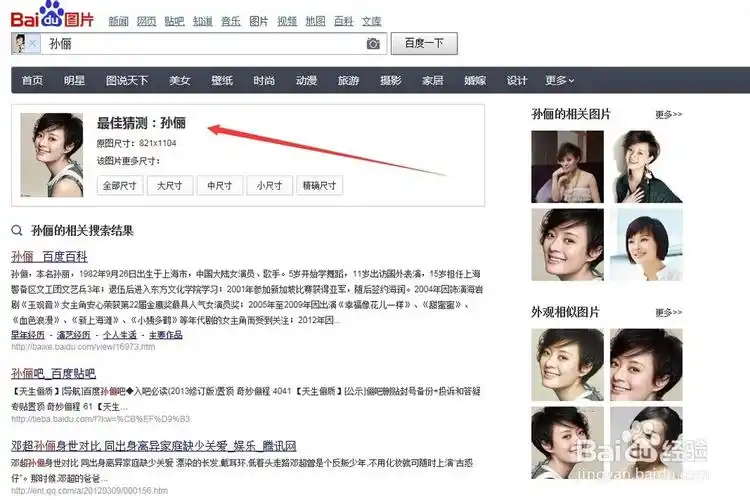Click the 最佳猜测：孙俪 heading

click(141, 123)
